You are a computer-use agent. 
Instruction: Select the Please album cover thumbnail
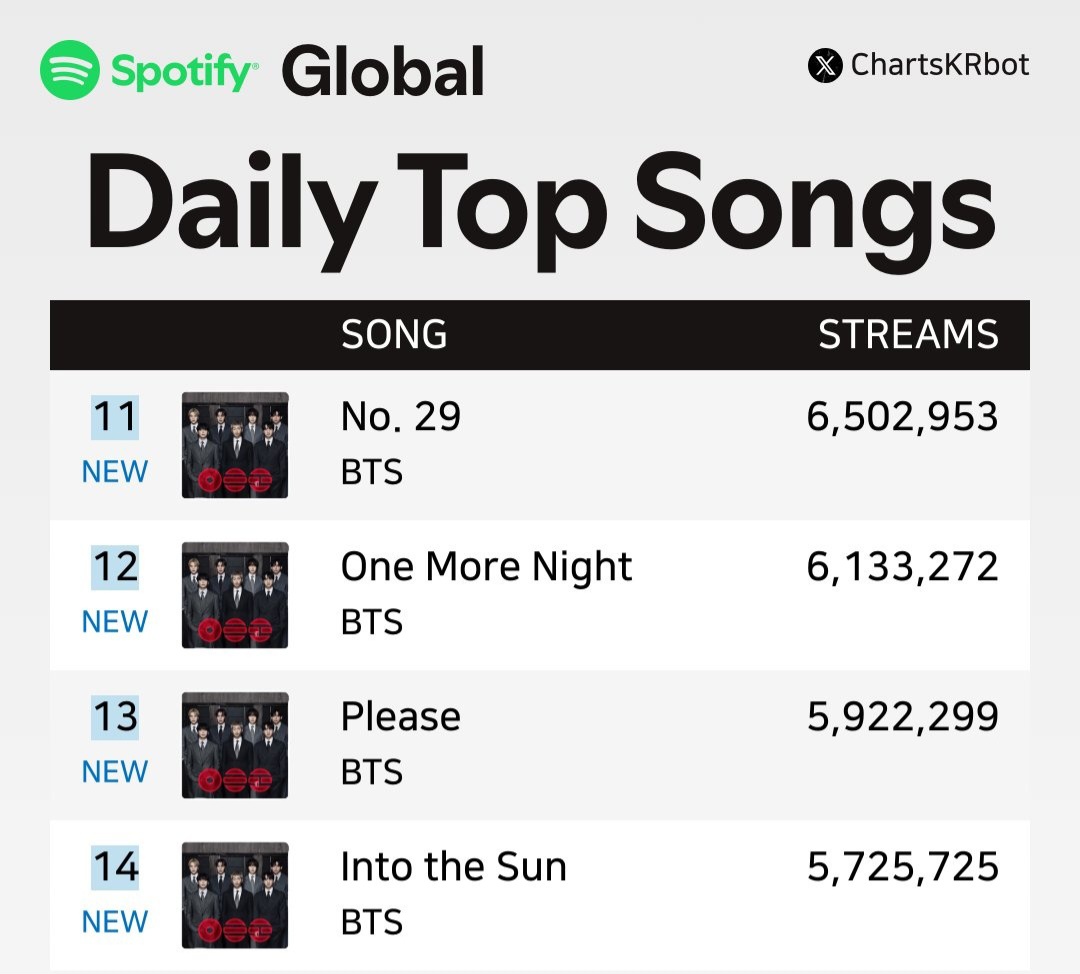click(x=235, y=745)
